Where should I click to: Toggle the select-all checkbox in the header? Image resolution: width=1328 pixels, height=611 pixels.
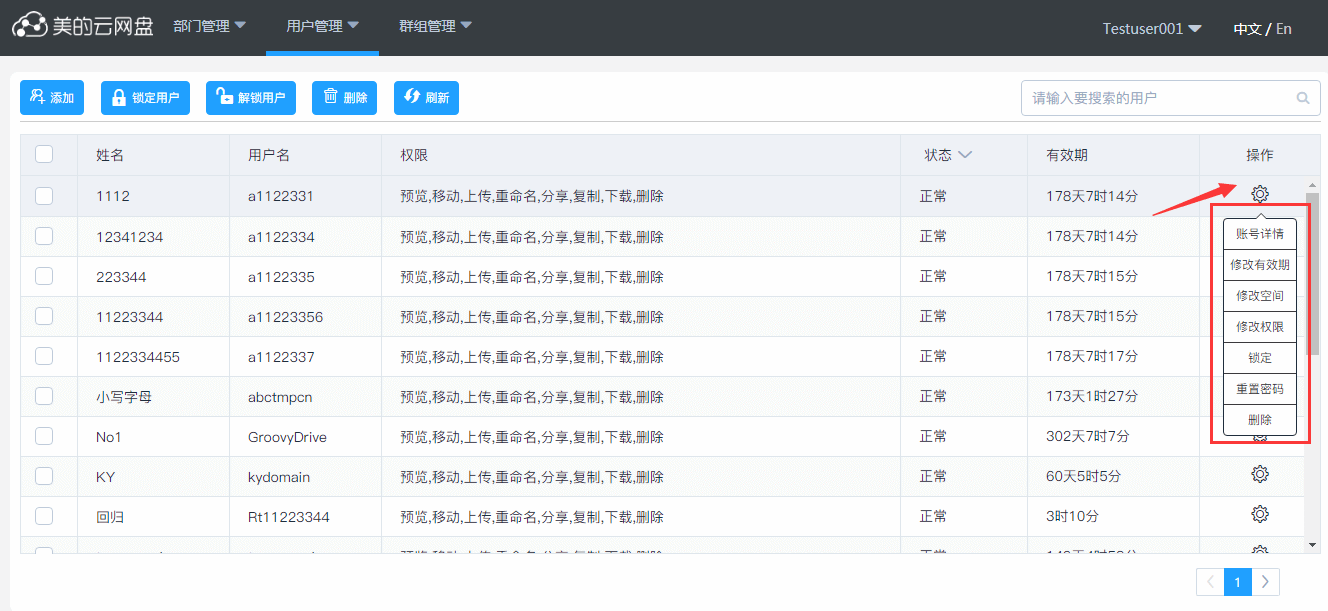click(44, 154)
